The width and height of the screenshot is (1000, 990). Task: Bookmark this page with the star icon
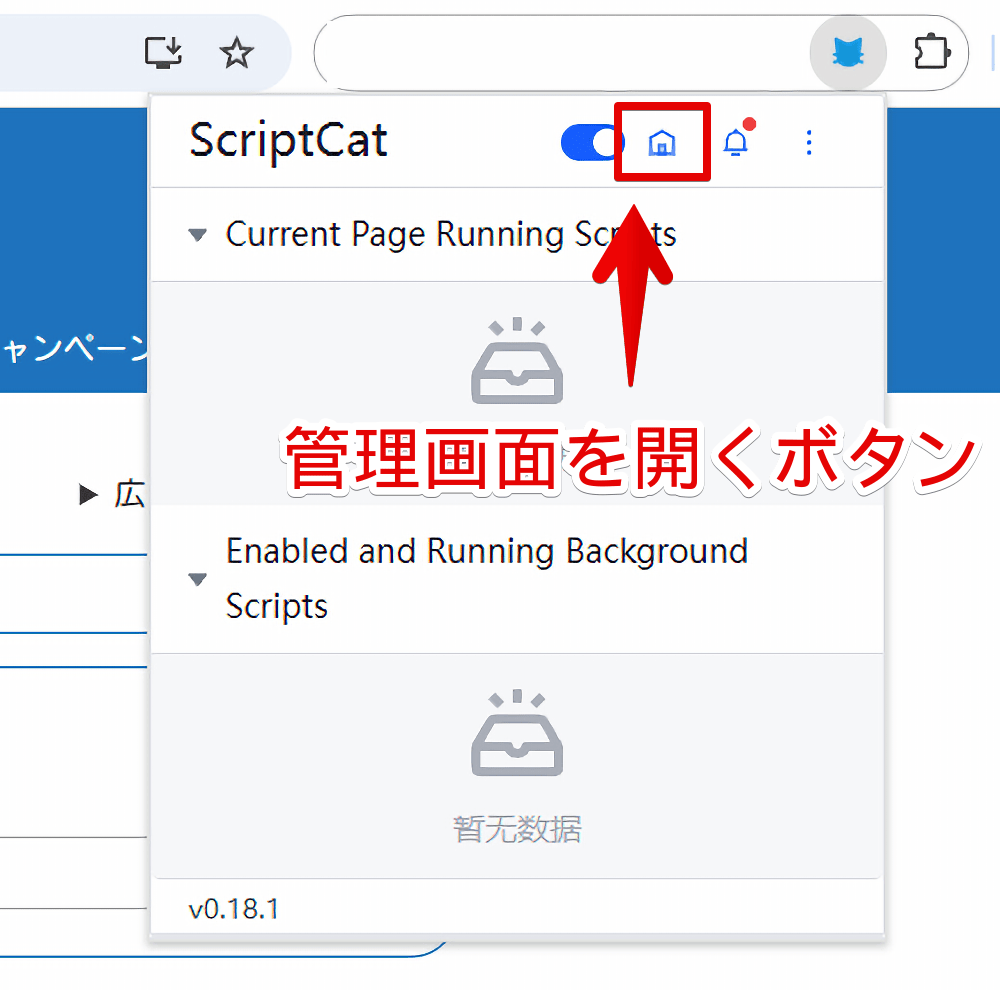[x=236, y=52]
